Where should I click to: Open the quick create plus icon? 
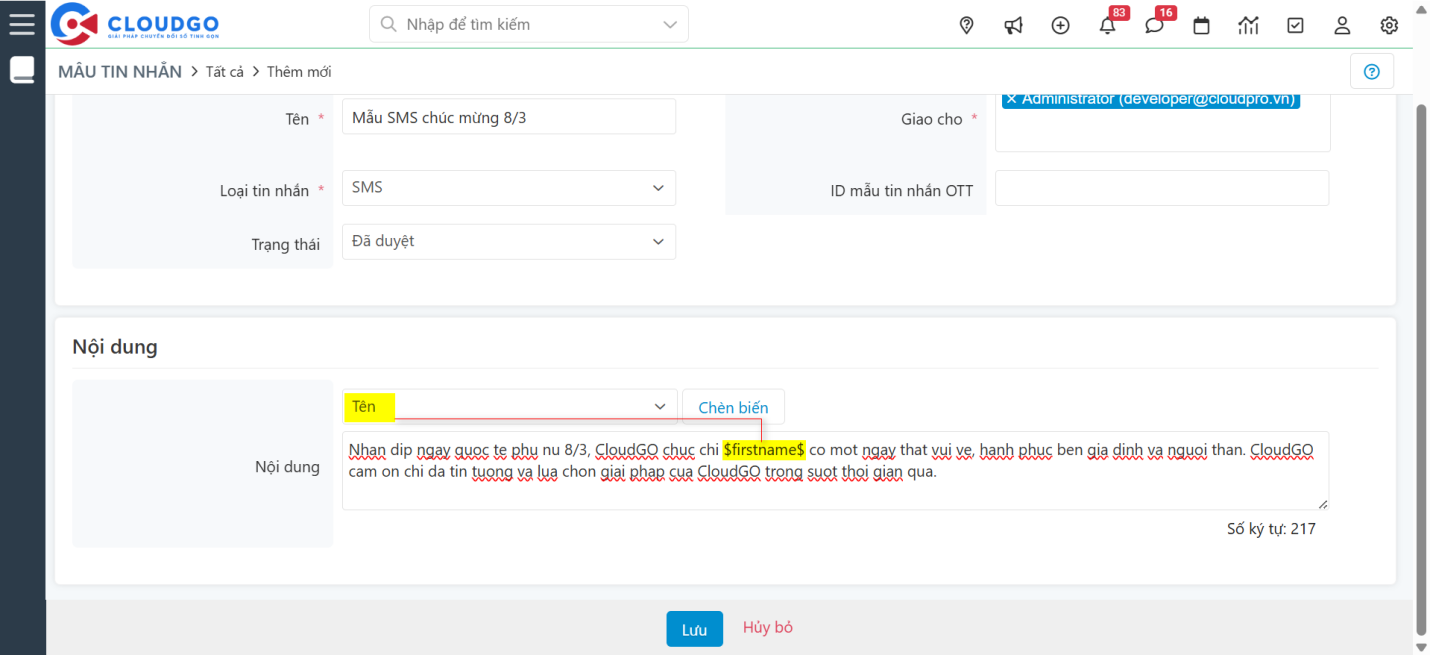(x=1060, y=25)
